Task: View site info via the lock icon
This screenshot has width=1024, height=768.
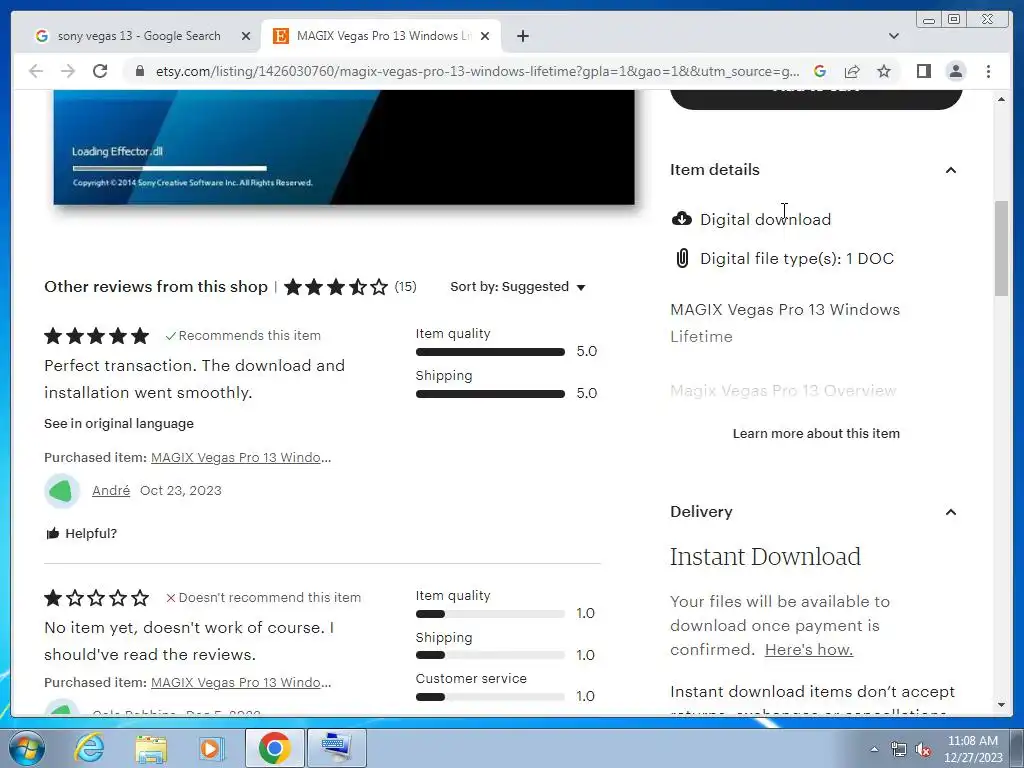Action: coord(139,71)
